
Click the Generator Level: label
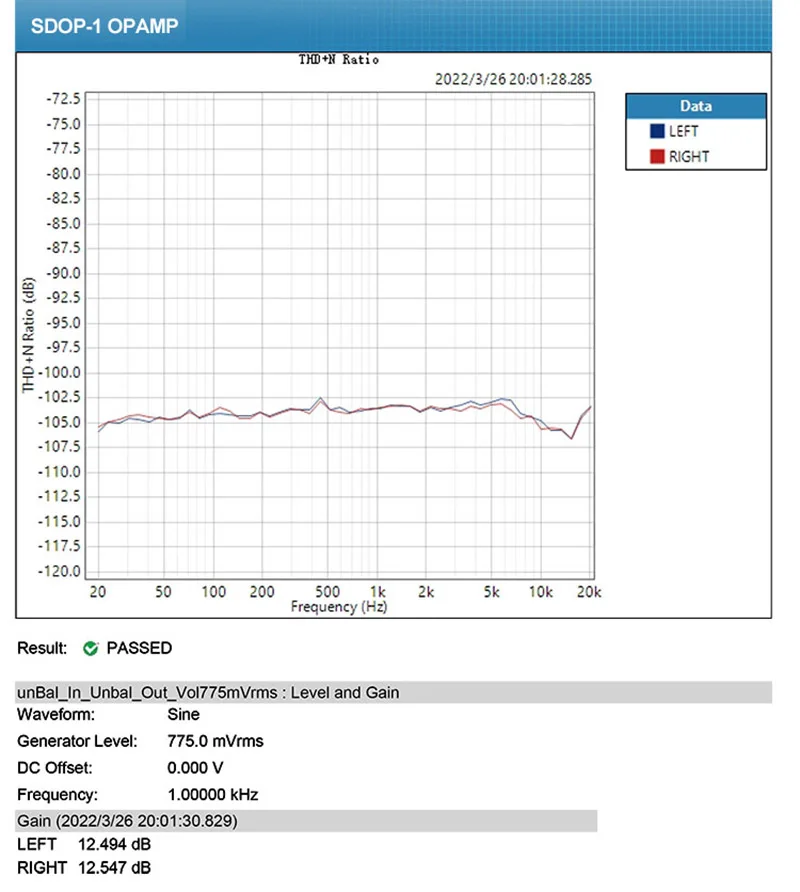(x=77, y=741)
